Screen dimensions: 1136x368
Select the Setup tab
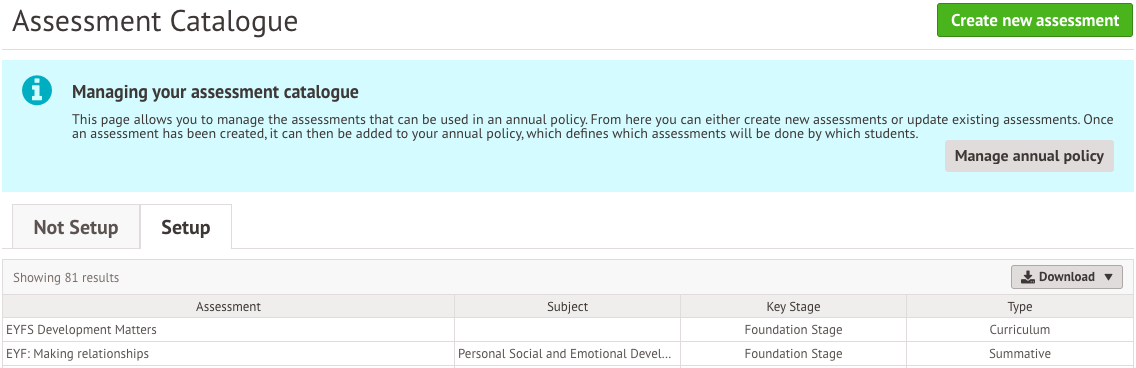pos(185,227)
